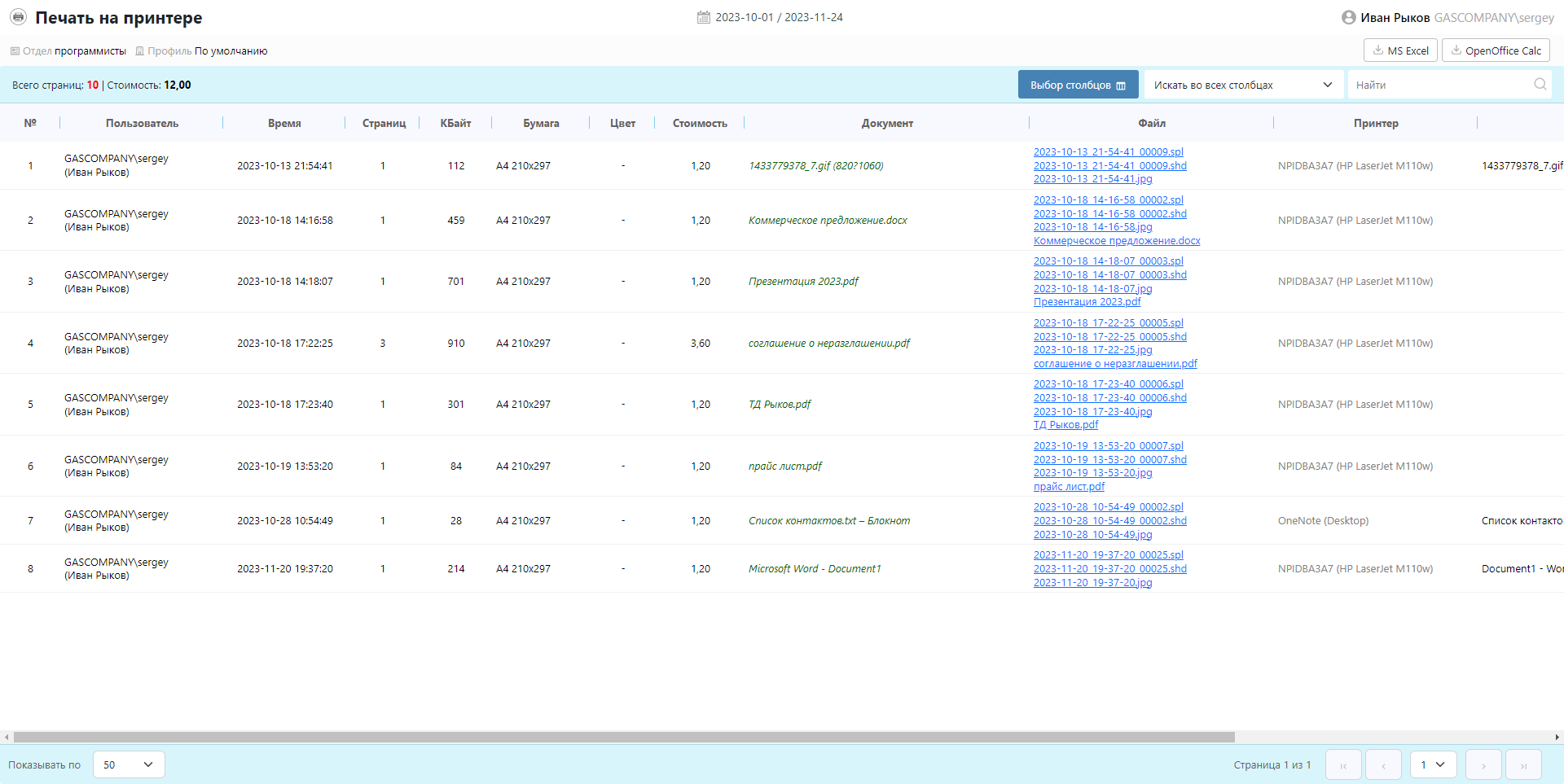1564x784 pixels.
Task: Sort by the Стоимость column header
Action: [700, 124]
